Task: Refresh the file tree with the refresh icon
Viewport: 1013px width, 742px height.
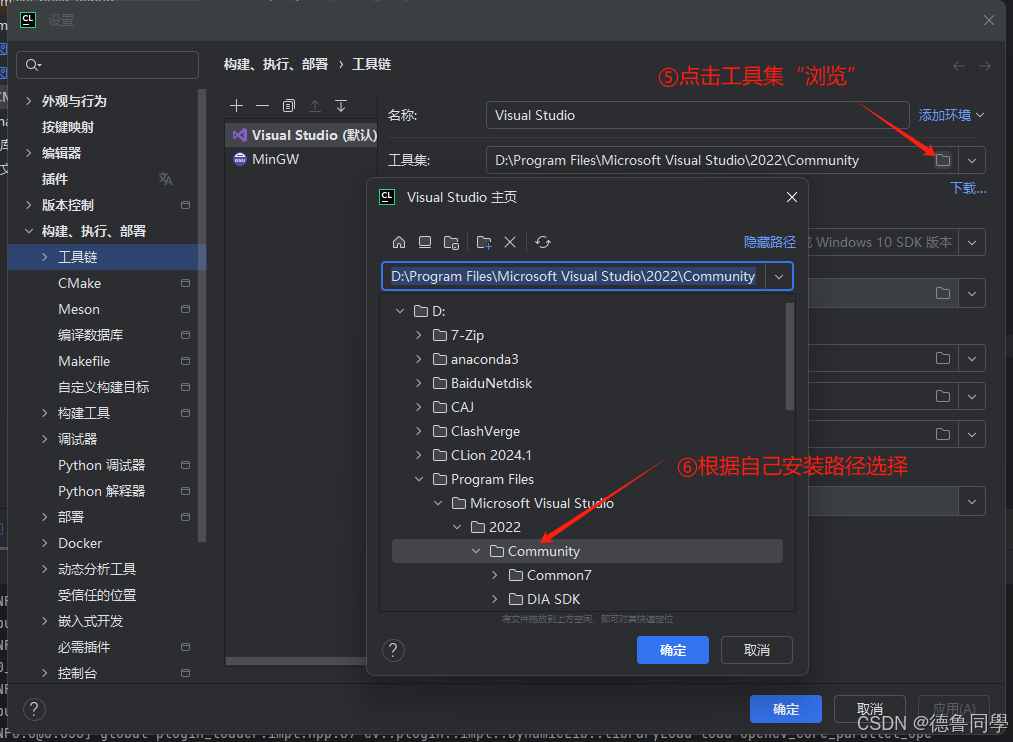Action: click(541, 241)
